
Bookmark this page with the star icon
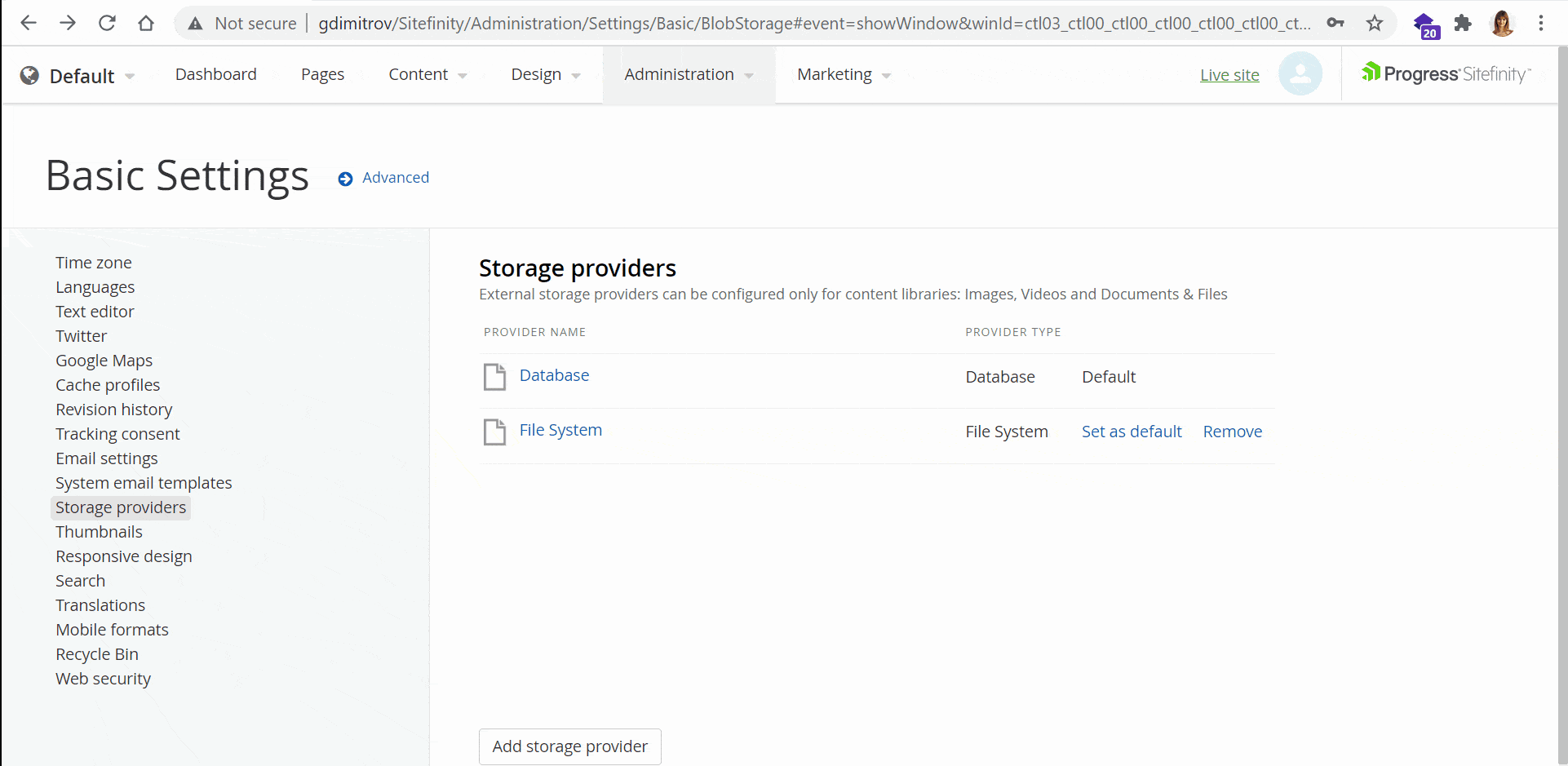coord(1375,23)
